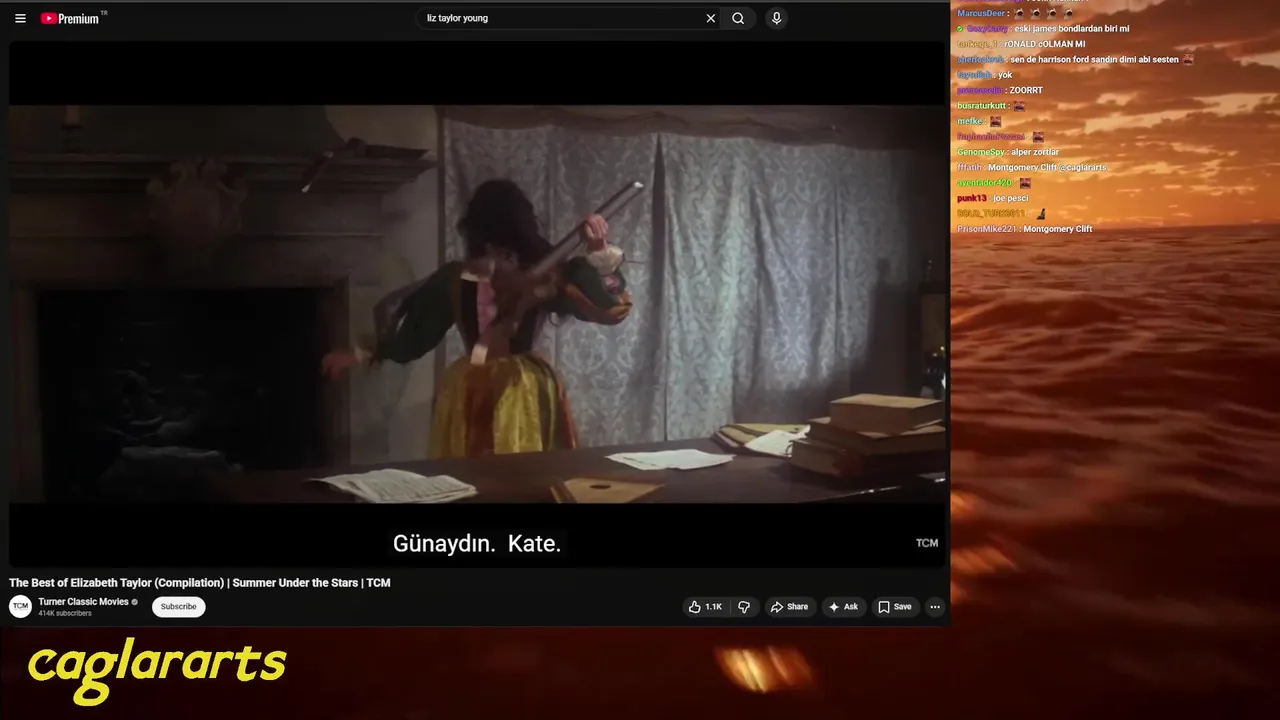Subscribe to Turner Classic Movies

[179, 607]
